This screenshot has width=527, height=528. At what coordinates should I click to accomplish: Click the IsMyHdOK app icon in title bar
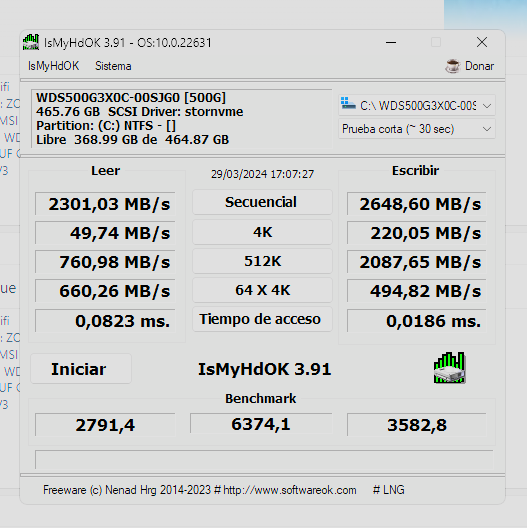coord(31,42)
